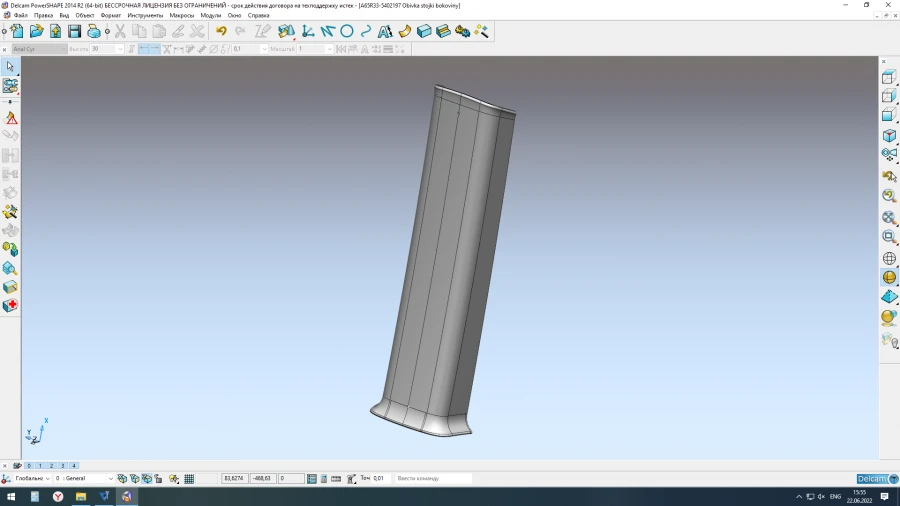Image resolution: width=900 pixels, height=506 pixels.
Task: Expand the workplane dropdown in status bar
Action: 48,479
